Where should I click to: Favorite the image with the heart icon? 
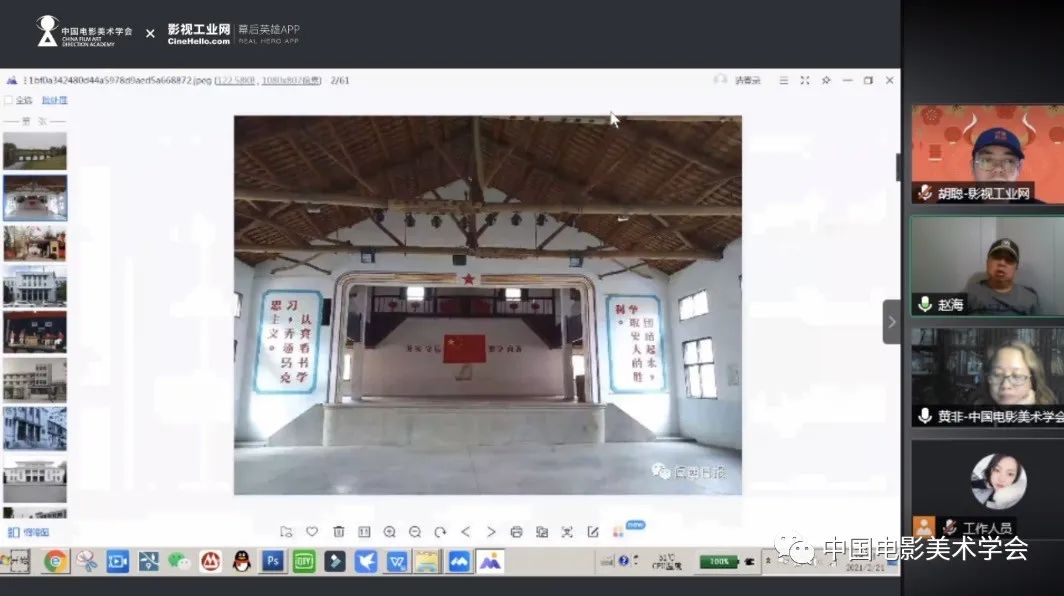[x=312, y=532]
